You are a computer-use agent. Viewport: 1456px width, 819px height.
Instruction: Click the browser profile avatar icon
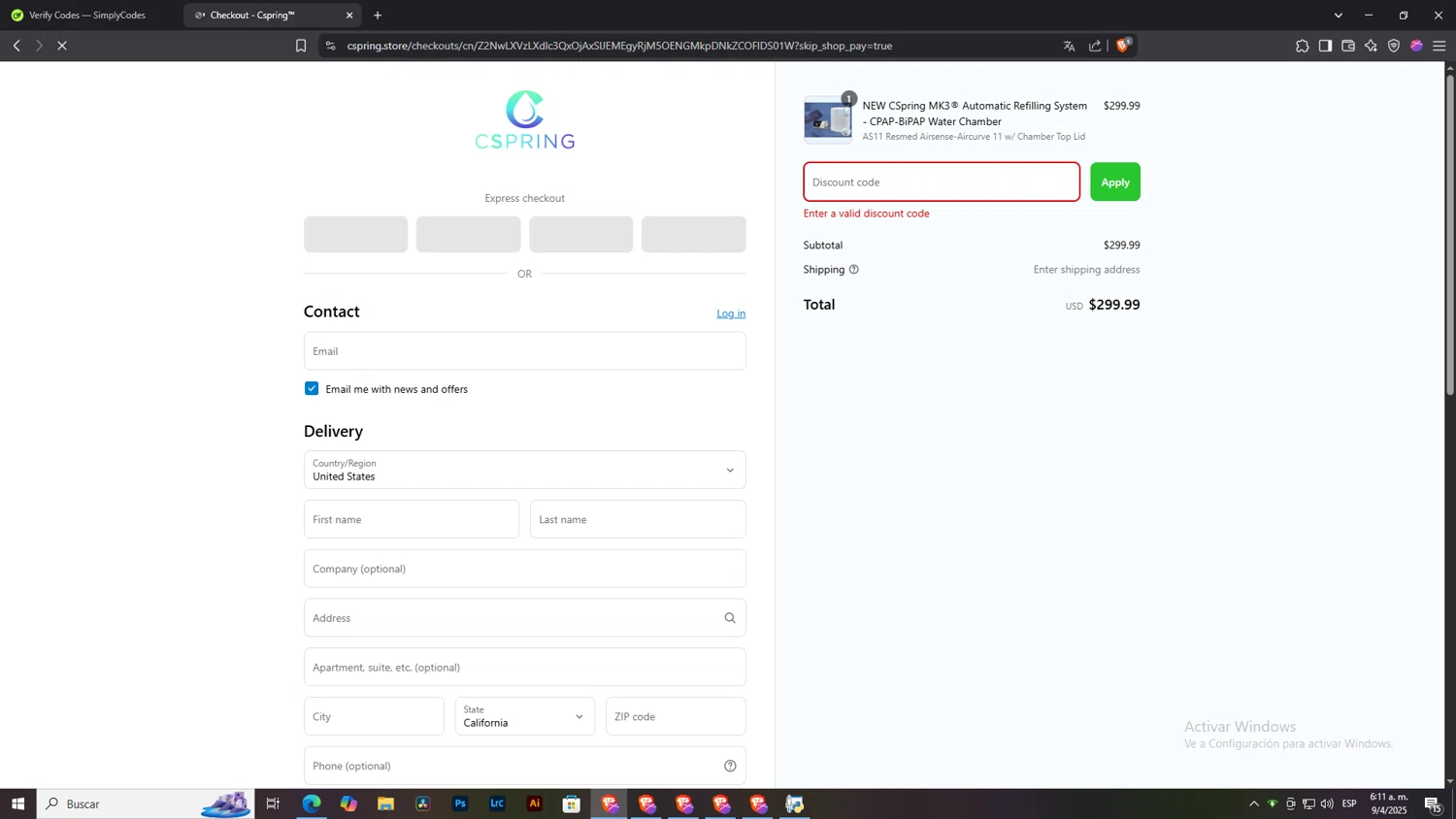click(1416, 46)
